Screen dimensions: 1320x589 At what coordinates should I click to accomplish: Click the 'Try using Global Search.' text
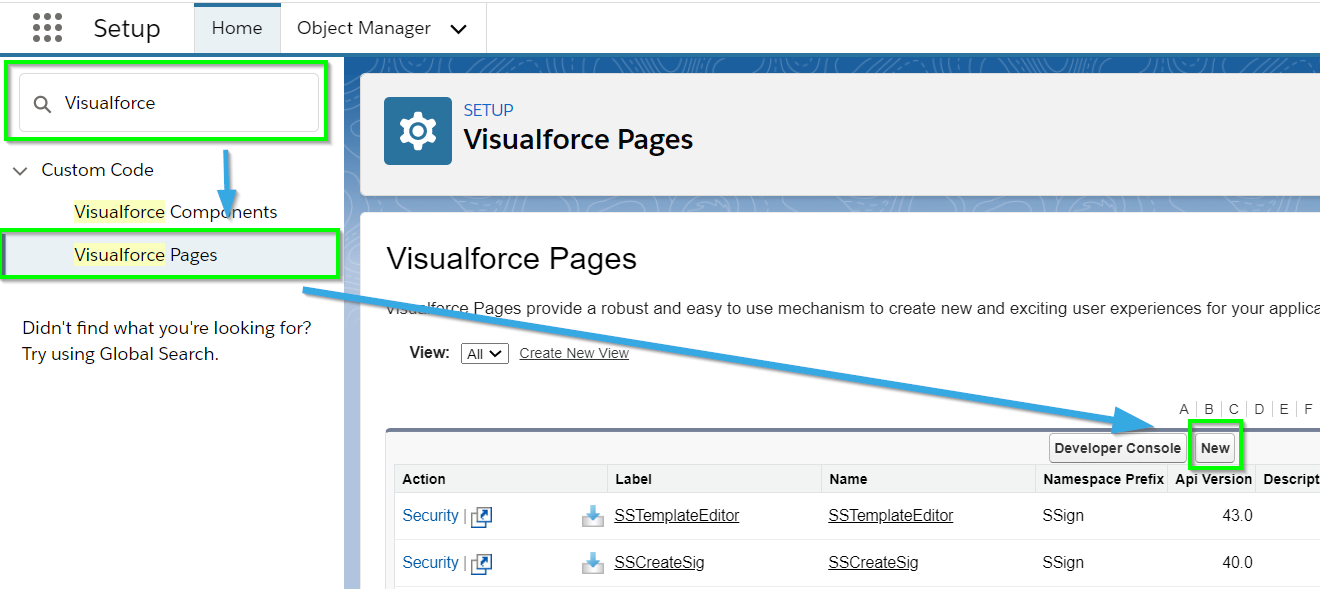120,354
